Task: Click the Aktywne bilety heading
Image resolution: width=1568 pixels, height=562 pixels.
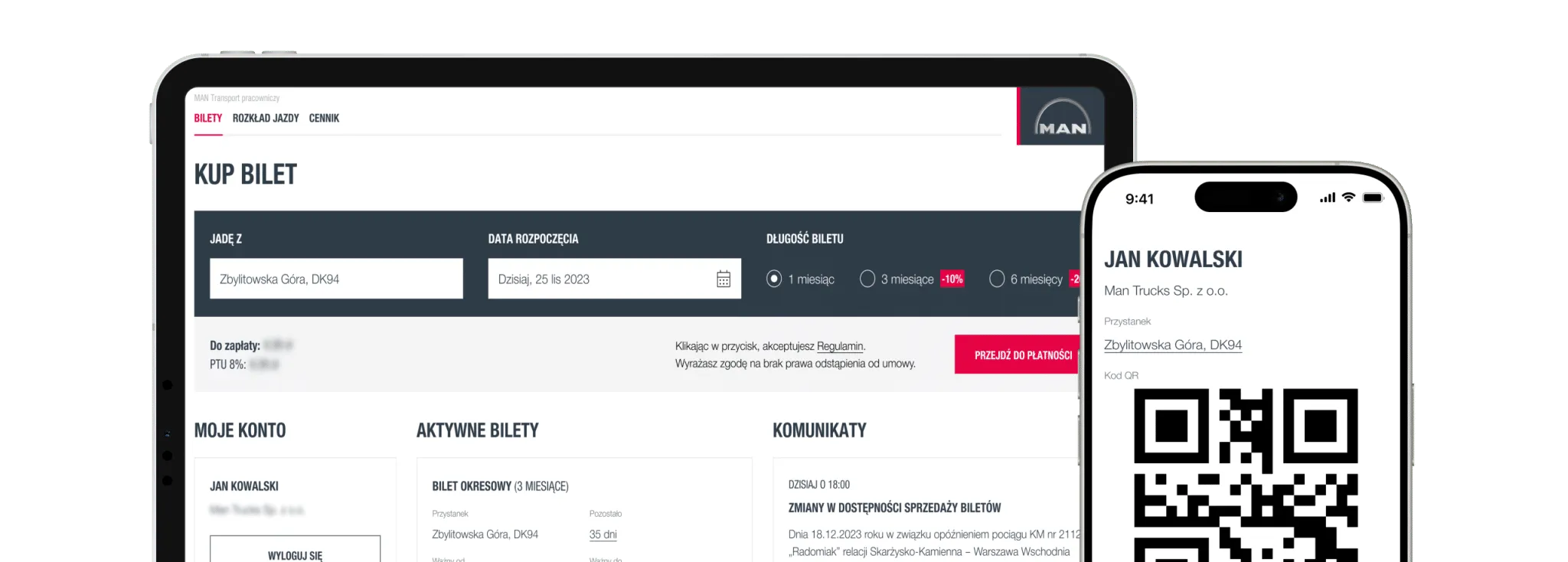Action: (477, 430)
